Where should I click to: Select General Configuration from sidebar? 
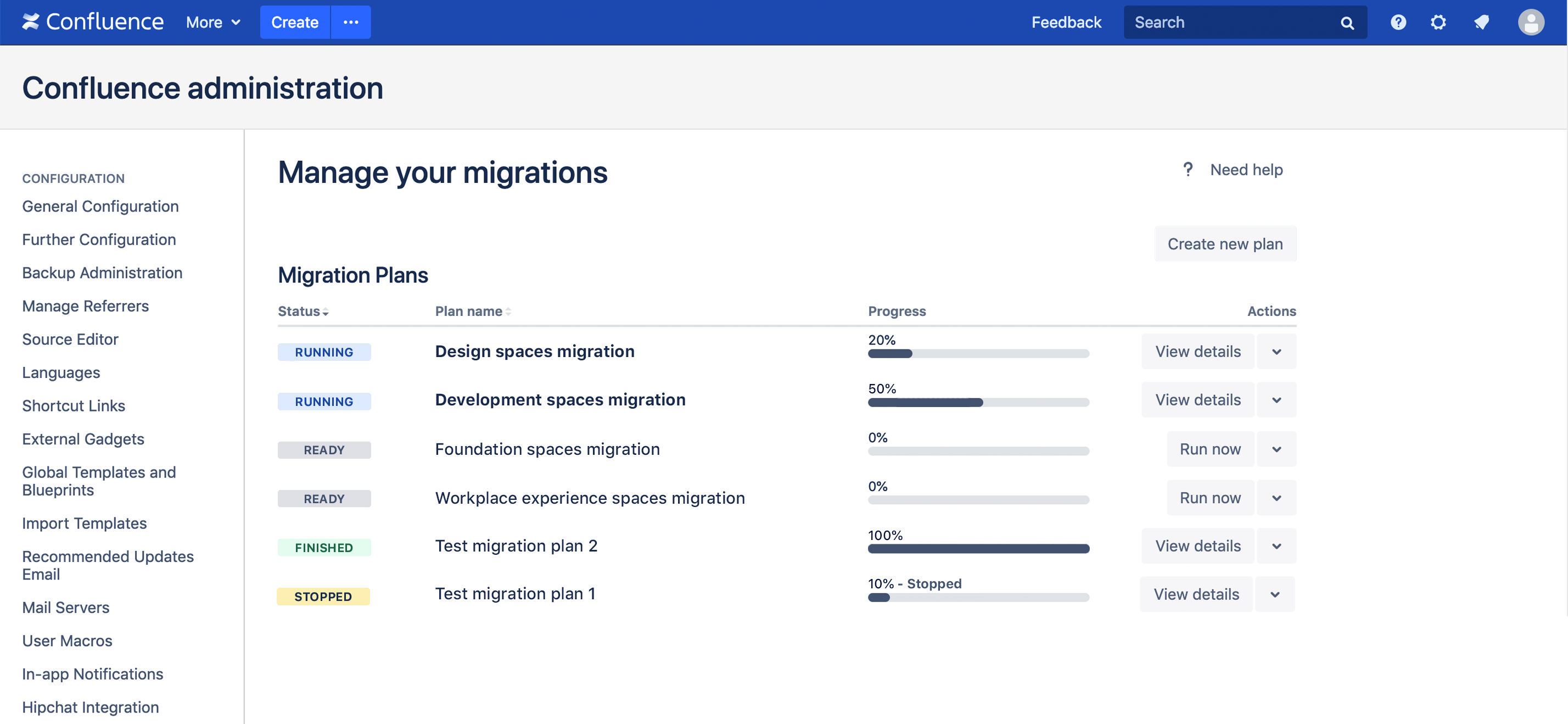pyautogui.click(x=100, y=206)
